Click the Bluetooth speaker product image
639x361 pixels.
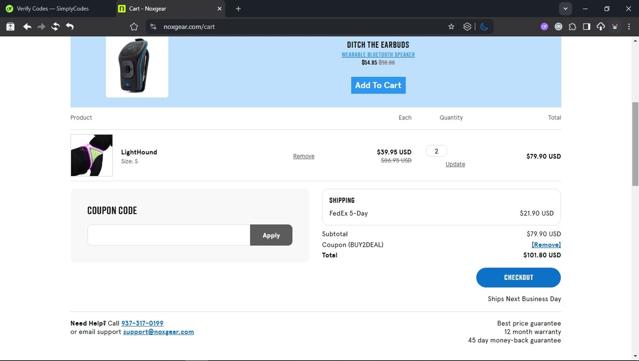(x=137, y=66)
